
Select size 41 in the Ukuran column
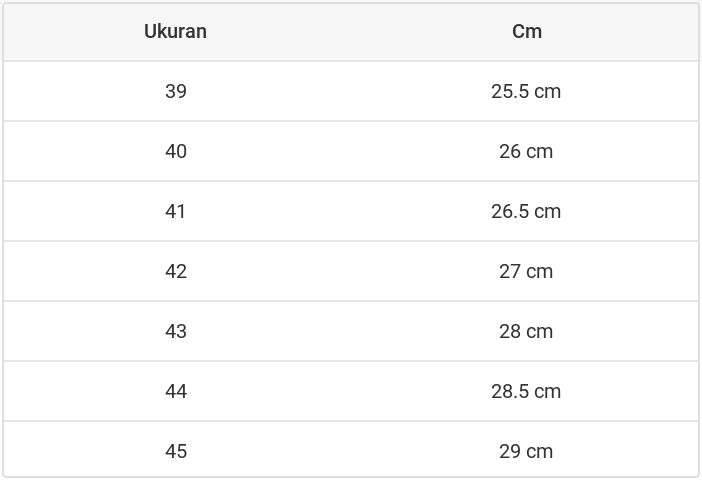(x=176, y=211)
